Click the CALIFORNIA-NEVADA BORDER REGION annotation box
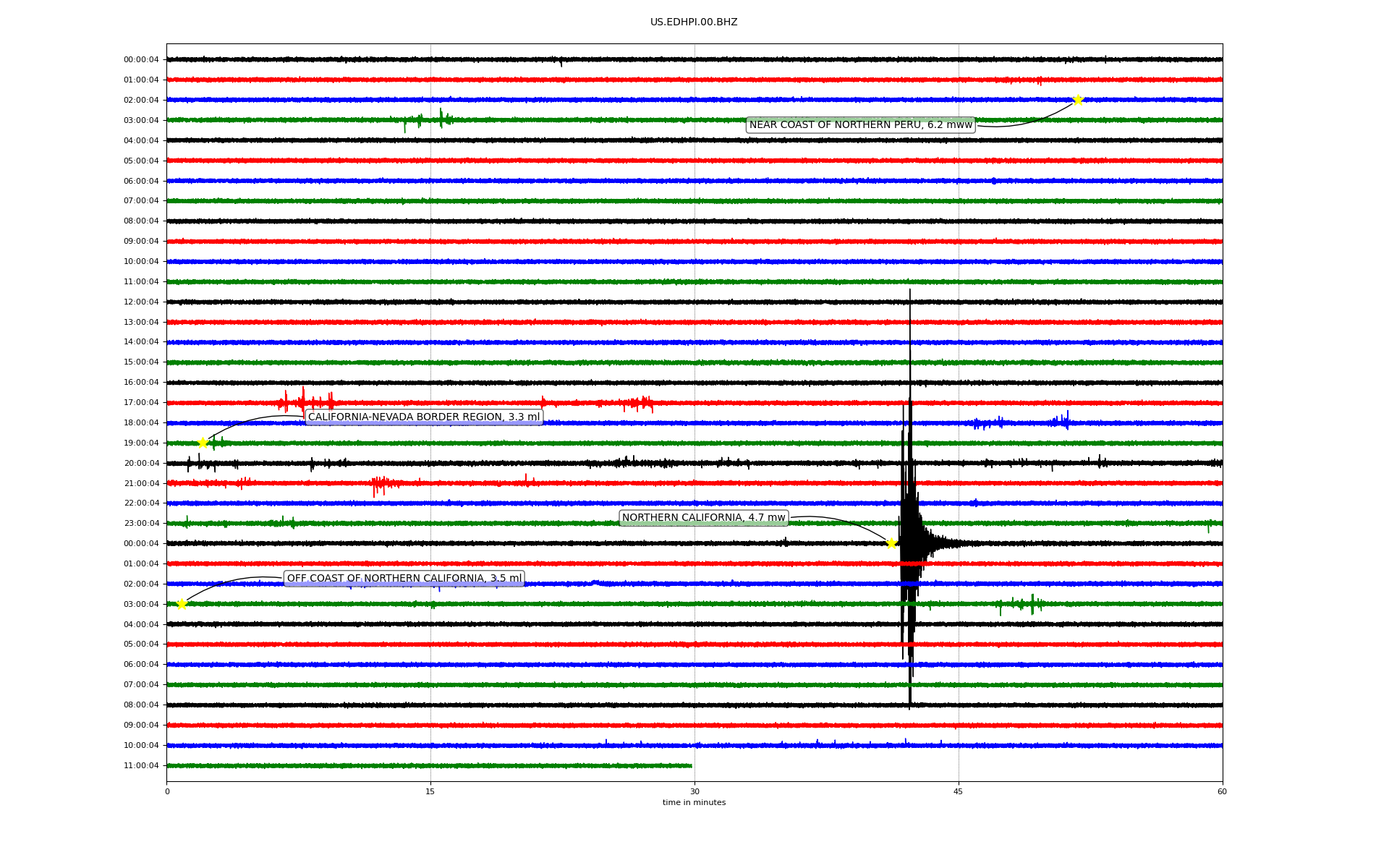The height and width of the screenshot is (868, 1389). pos(424,417)
